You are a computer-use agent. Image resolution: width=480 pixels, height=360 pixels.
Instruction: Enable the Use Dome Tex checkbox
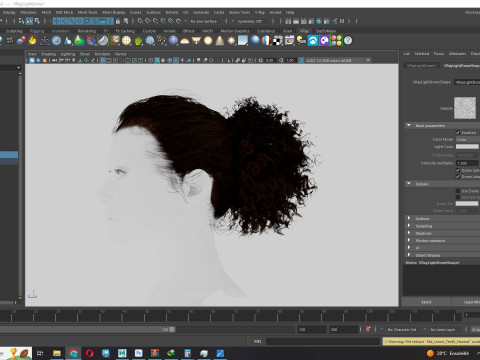pyautogui.click(x=458, y=191)
